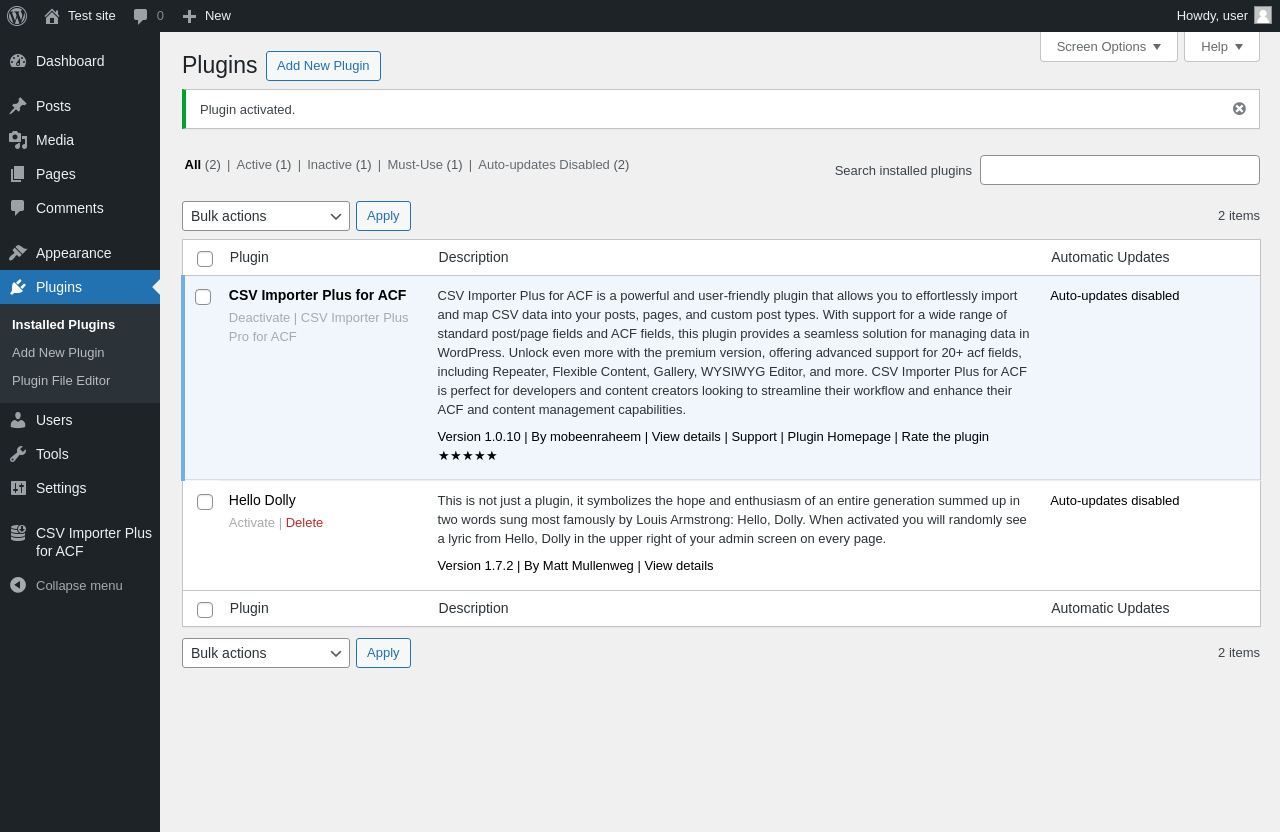Open View details for CSV Importer Plus
Viewport: 1280px width, 832px height.
point(686,437)
